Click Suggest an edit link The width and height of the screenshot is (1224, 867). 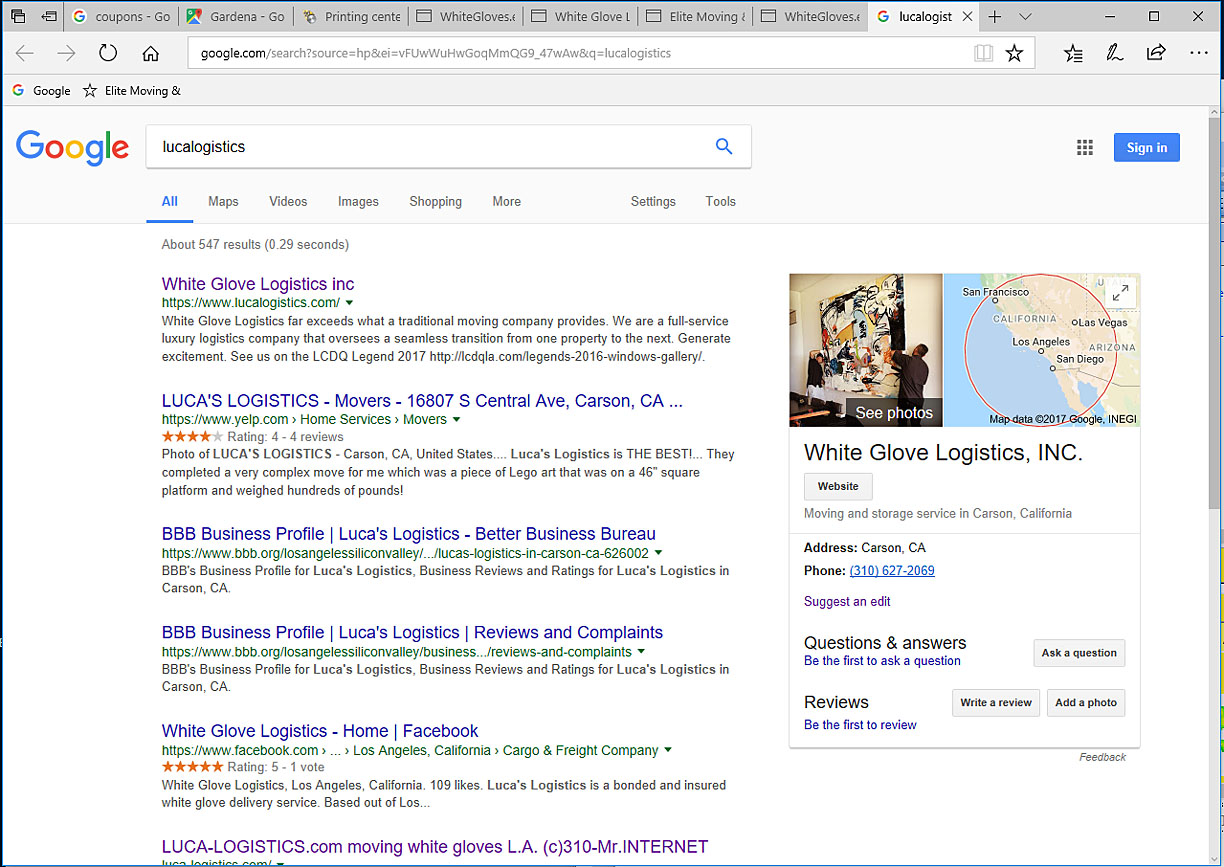[847, 601]
